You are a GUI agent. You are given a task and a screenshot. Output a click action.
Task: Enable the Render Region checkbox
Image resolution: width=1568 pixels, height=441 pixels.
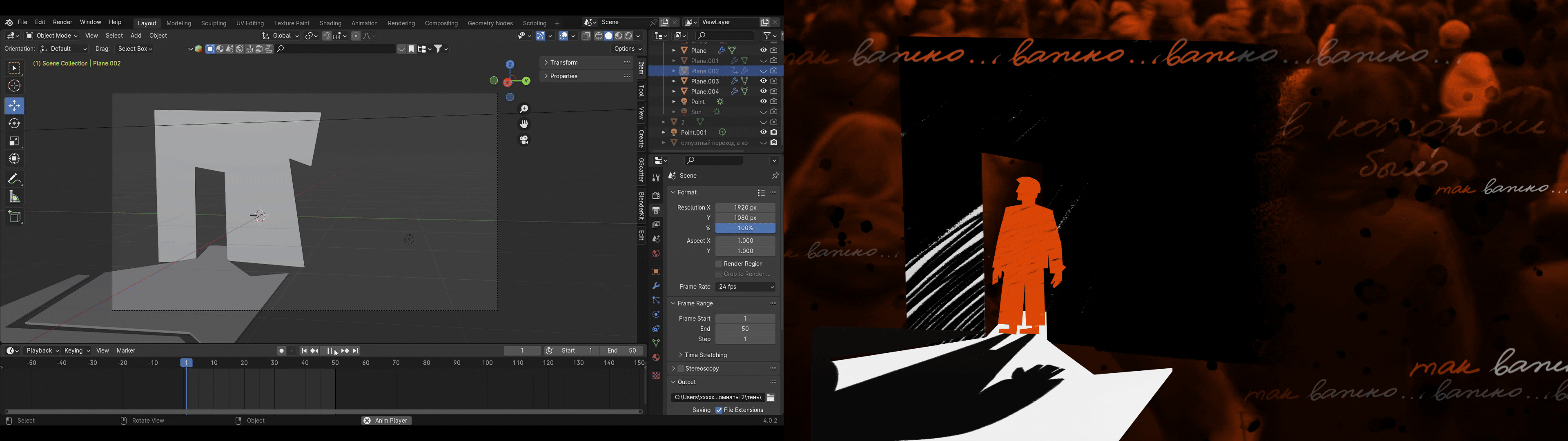[x=719, y=264]
